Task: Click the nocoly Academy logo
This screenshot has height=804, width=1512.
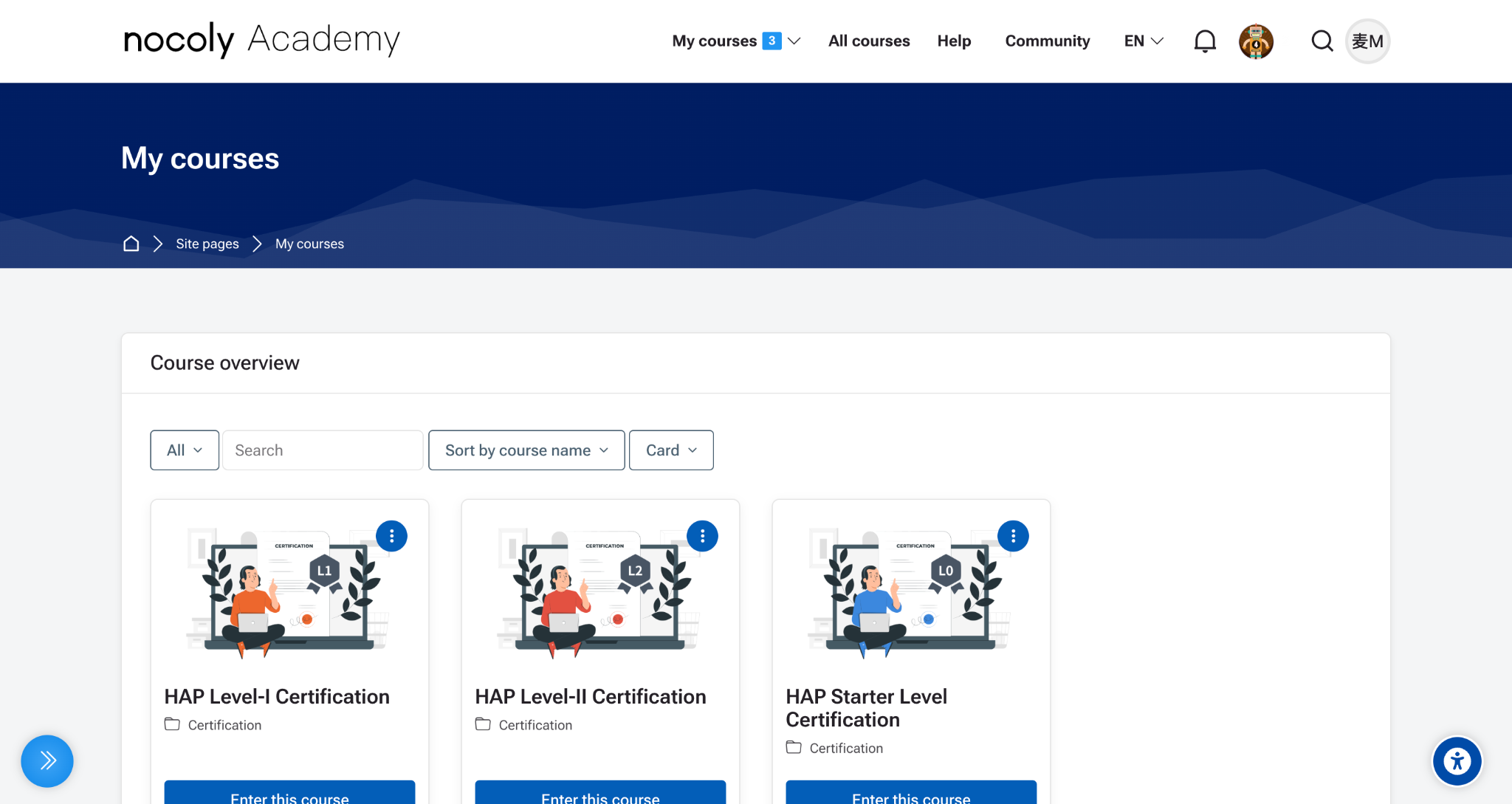Action: click(262, 40)
